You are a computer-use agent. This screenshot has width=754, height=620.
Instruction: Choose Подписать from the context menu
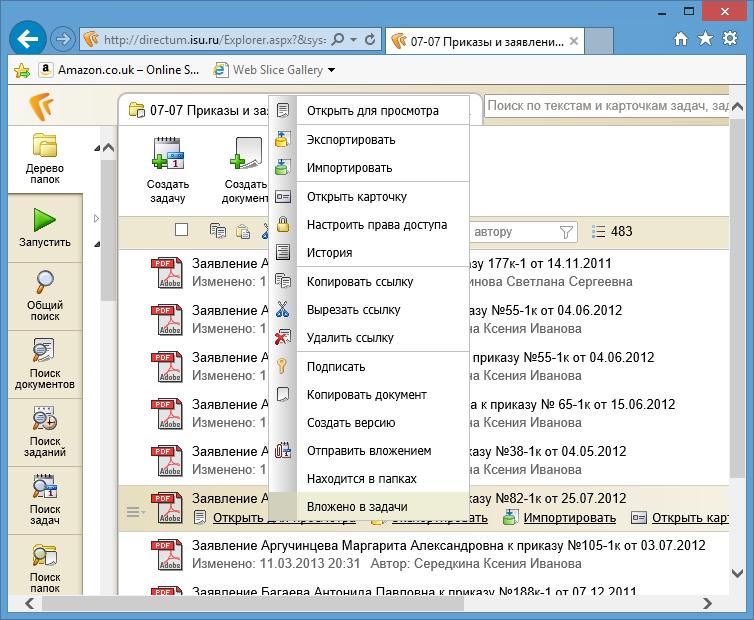[x=335, y=366]
